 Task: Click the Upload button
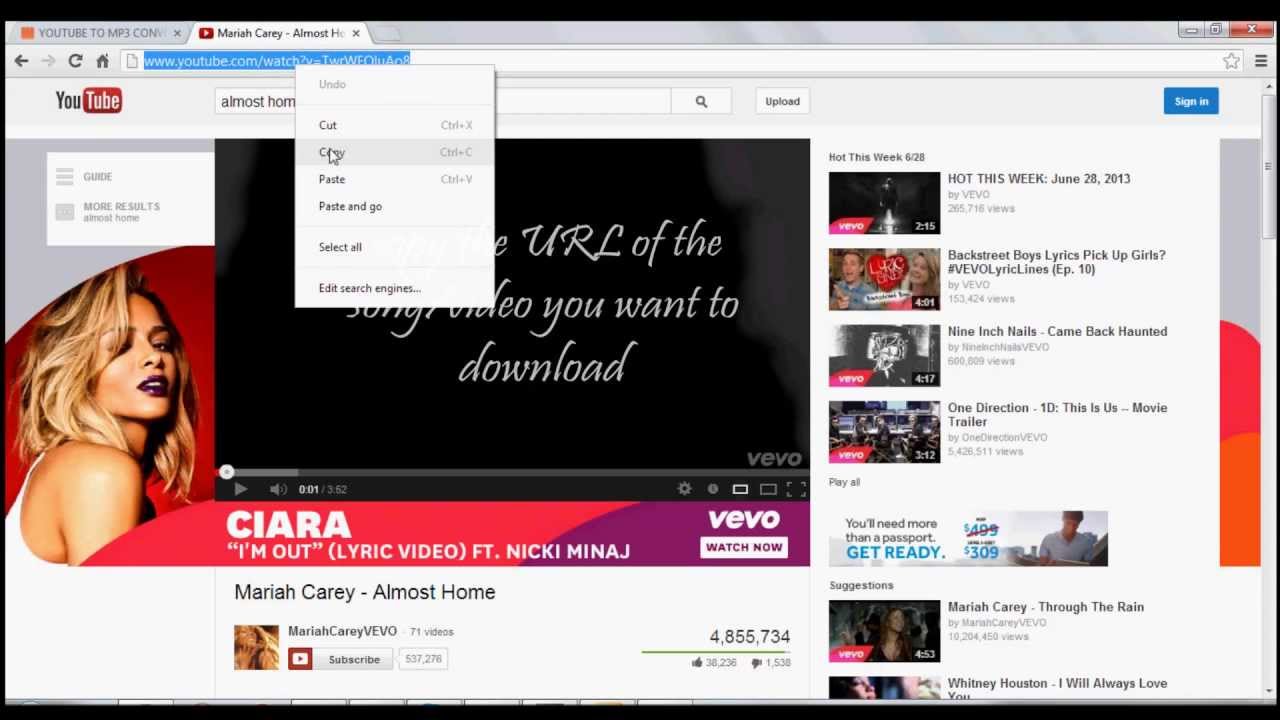click(x=782, y=101)
